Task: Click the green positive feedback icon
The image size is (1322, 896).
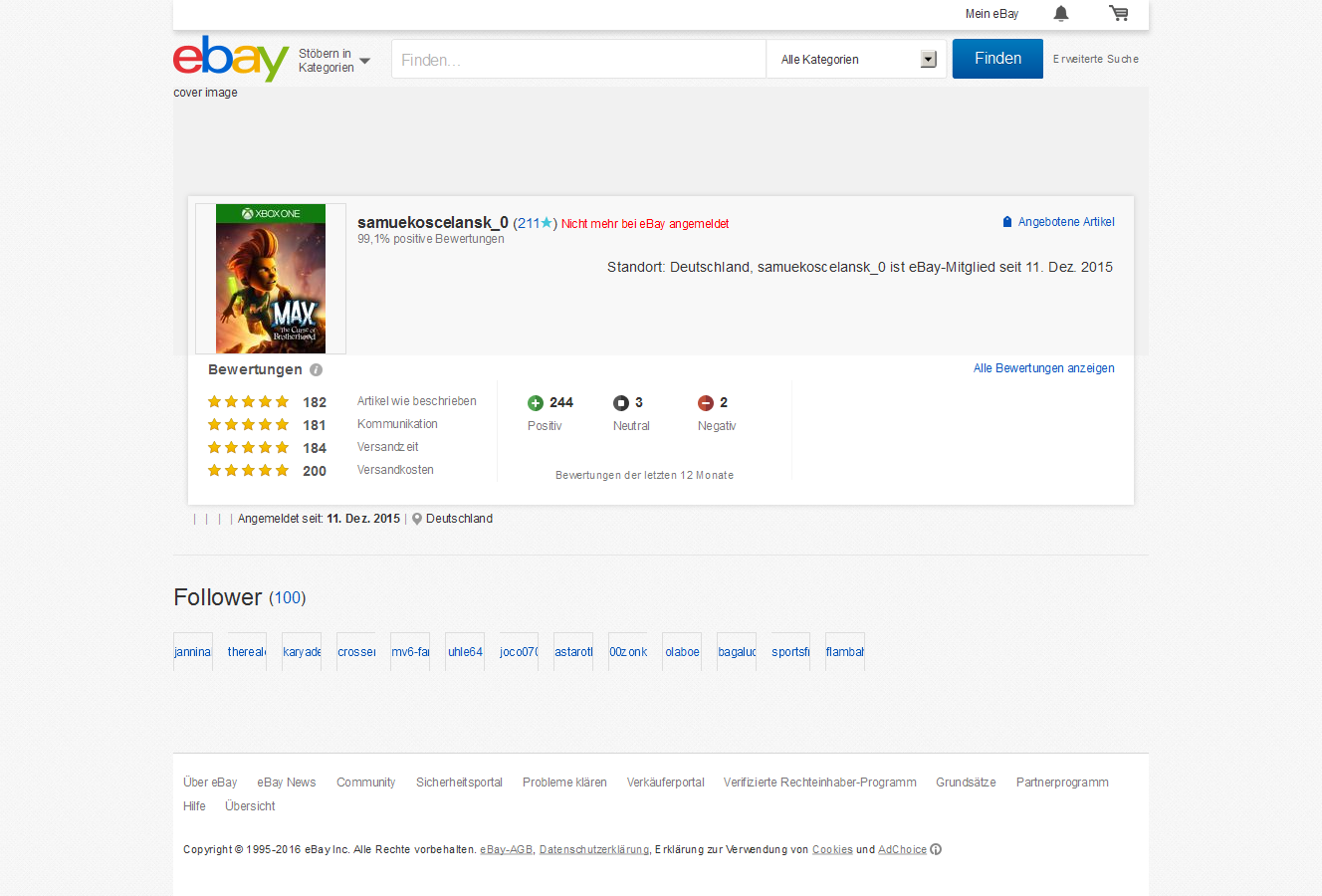Action: click(536, 402)
